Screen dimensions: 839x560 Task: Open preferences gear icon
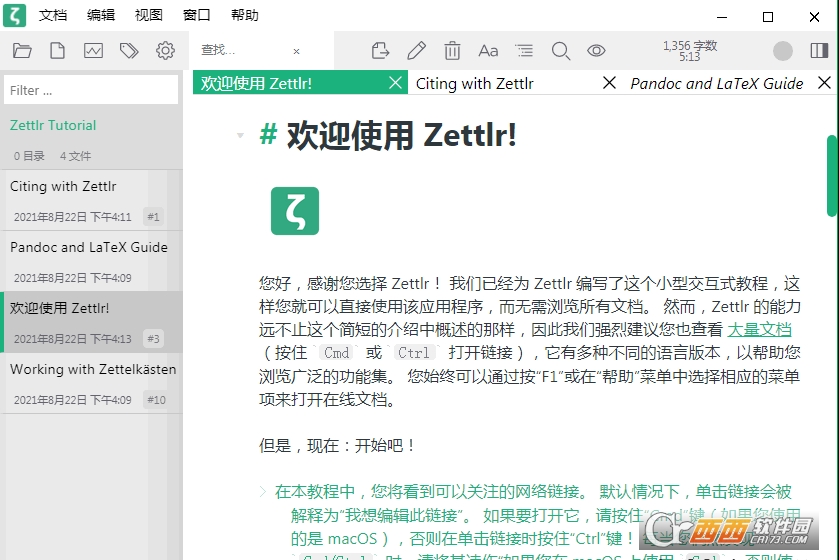(165, 51)
